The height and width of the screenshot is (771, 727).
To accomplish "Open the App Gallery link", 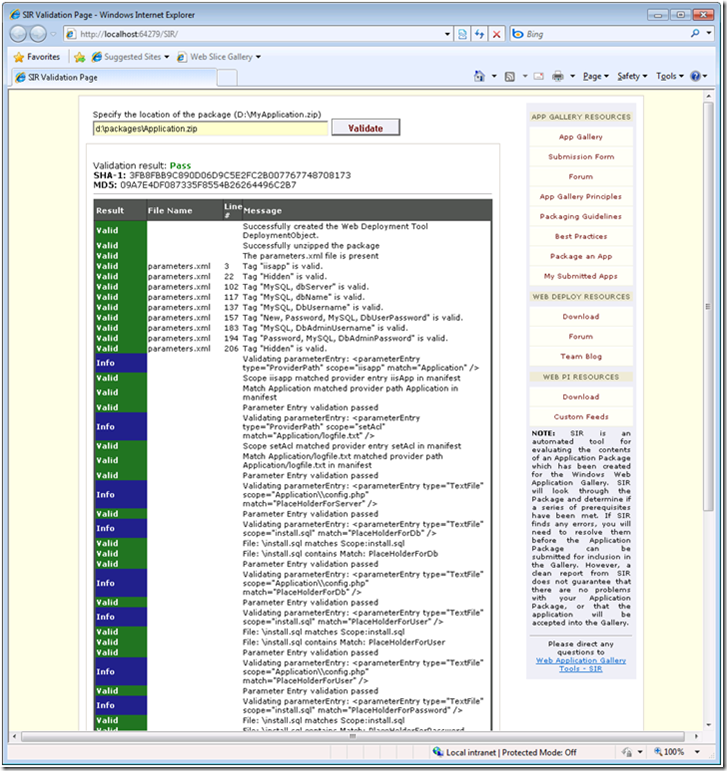I will click(581, 137).
